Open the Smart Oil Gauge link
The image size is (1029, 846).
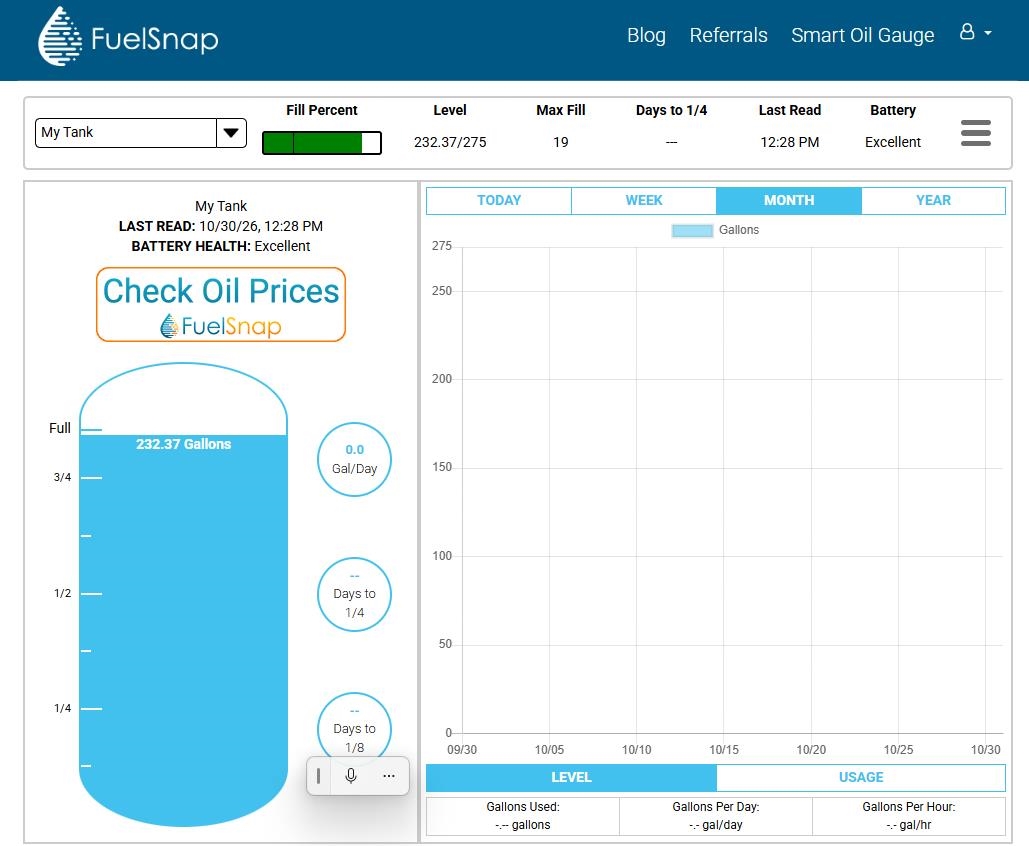(862, 35)
